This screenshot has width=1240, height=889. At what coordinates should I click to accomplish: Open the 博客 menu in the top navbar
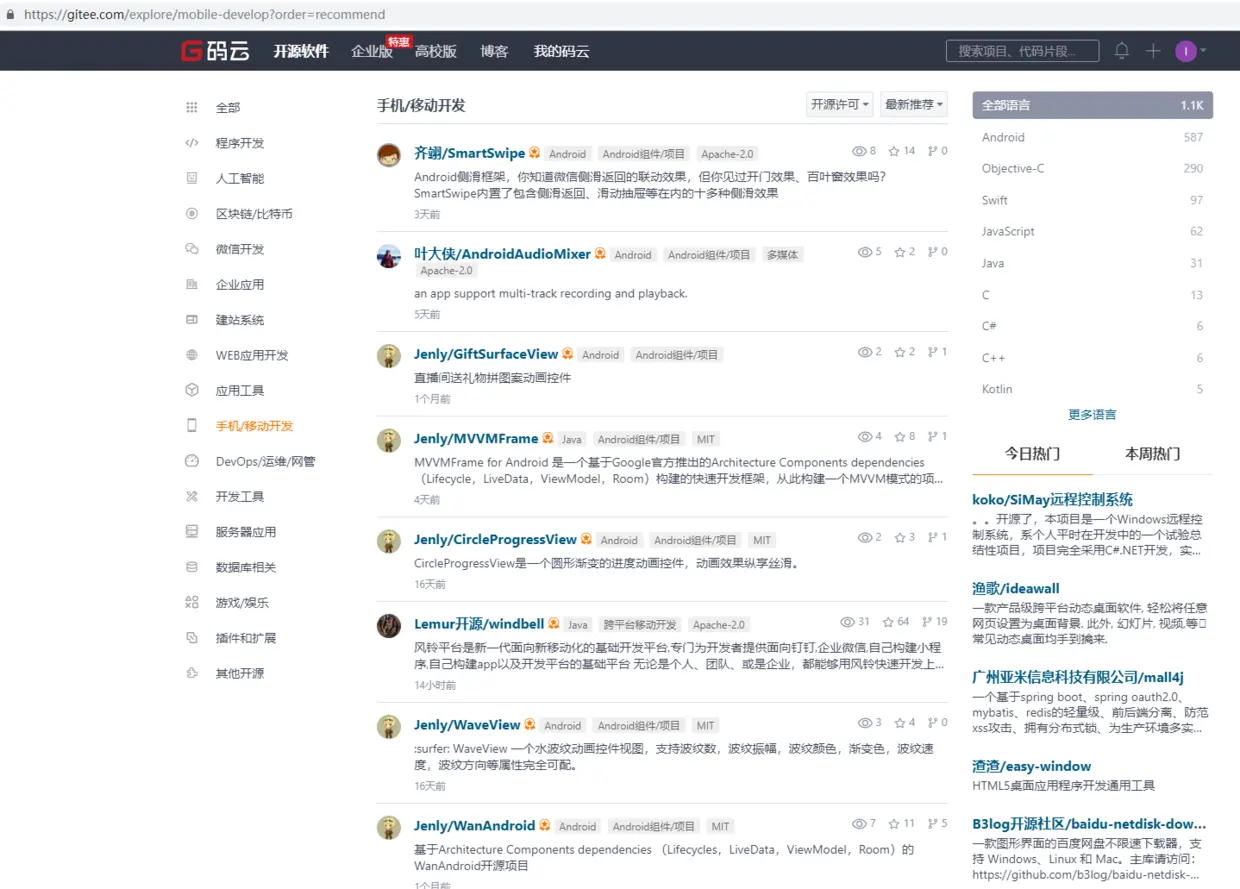pos(494,50)
